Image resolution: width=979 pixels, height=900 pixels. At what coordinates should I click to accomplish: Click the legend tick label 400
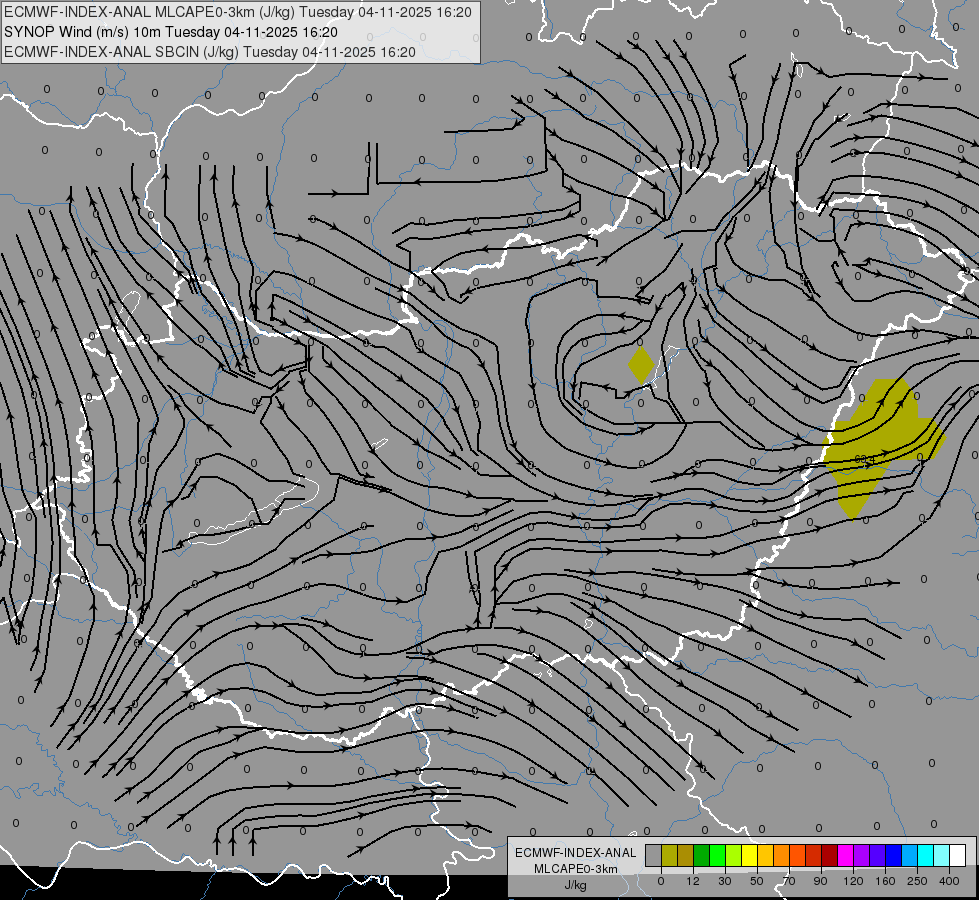pyautogui.click(x=949, y=881)
